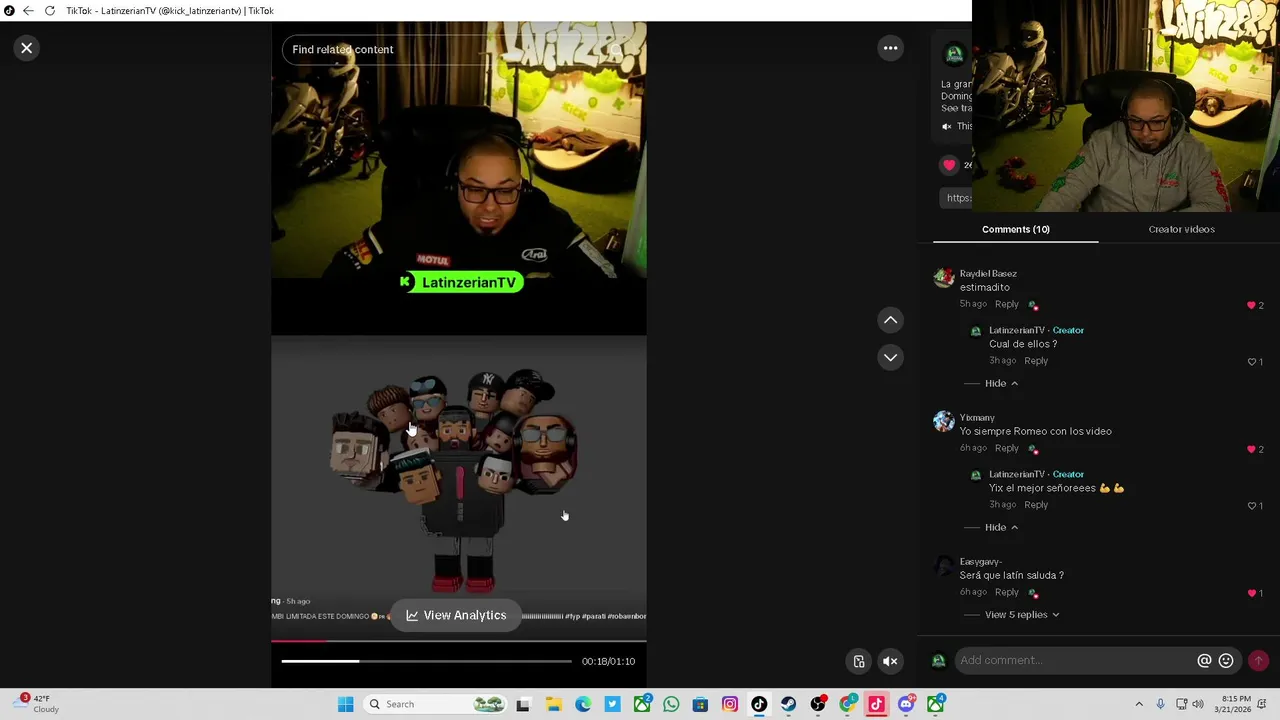The image size is (1280, 720).
Task: Open WhatsApp from taskbar
Action: (671, 704)
